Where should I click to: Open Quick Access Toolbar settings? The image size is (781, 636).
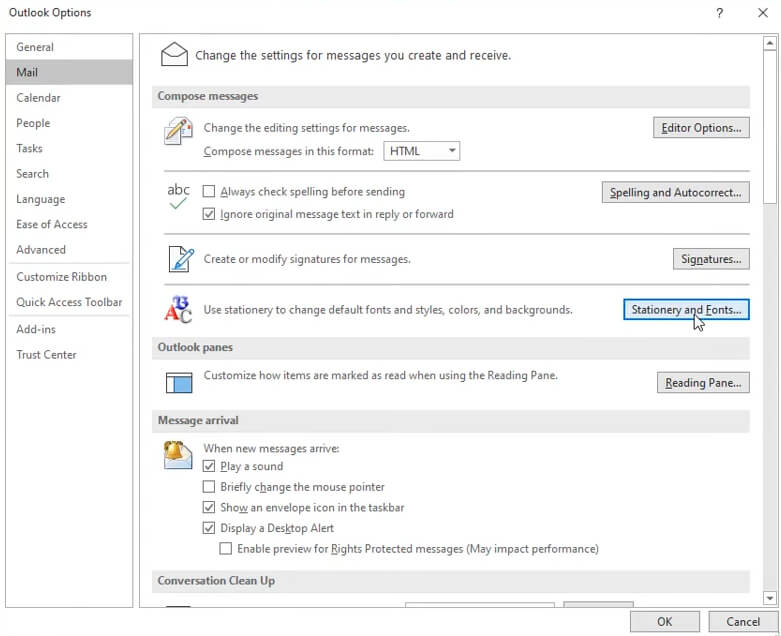pos(69,302)
